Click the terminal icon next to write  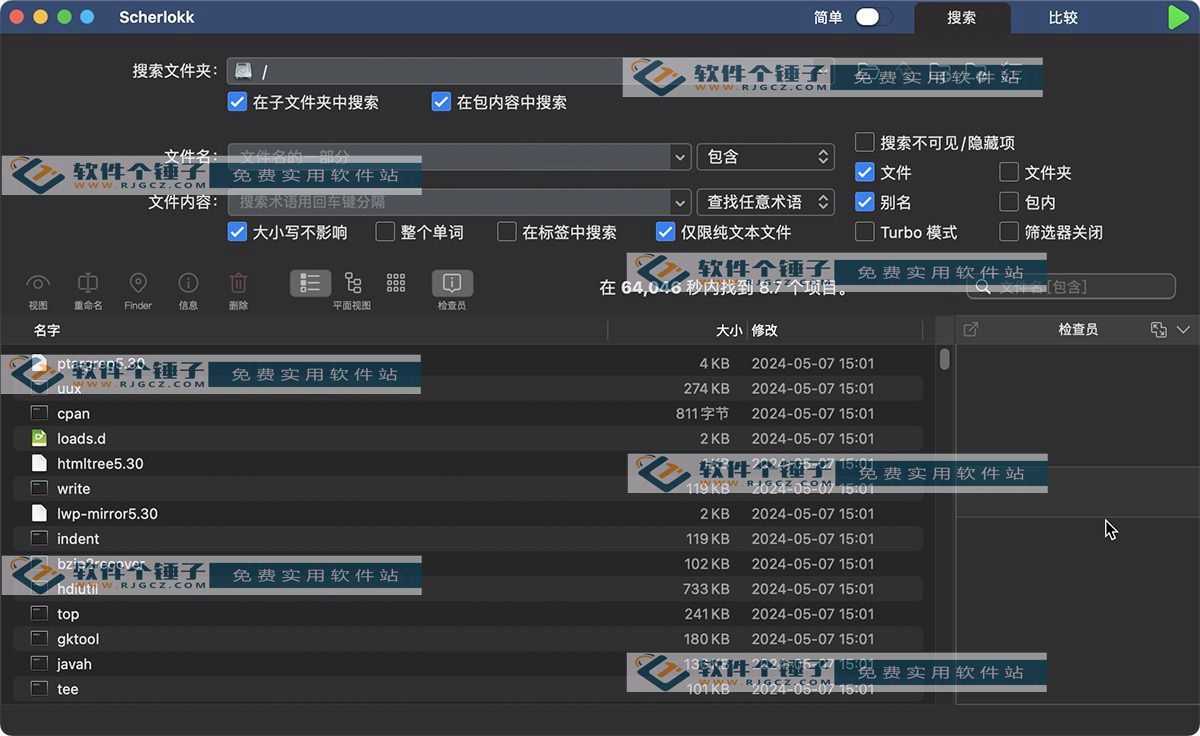[39, 488]
